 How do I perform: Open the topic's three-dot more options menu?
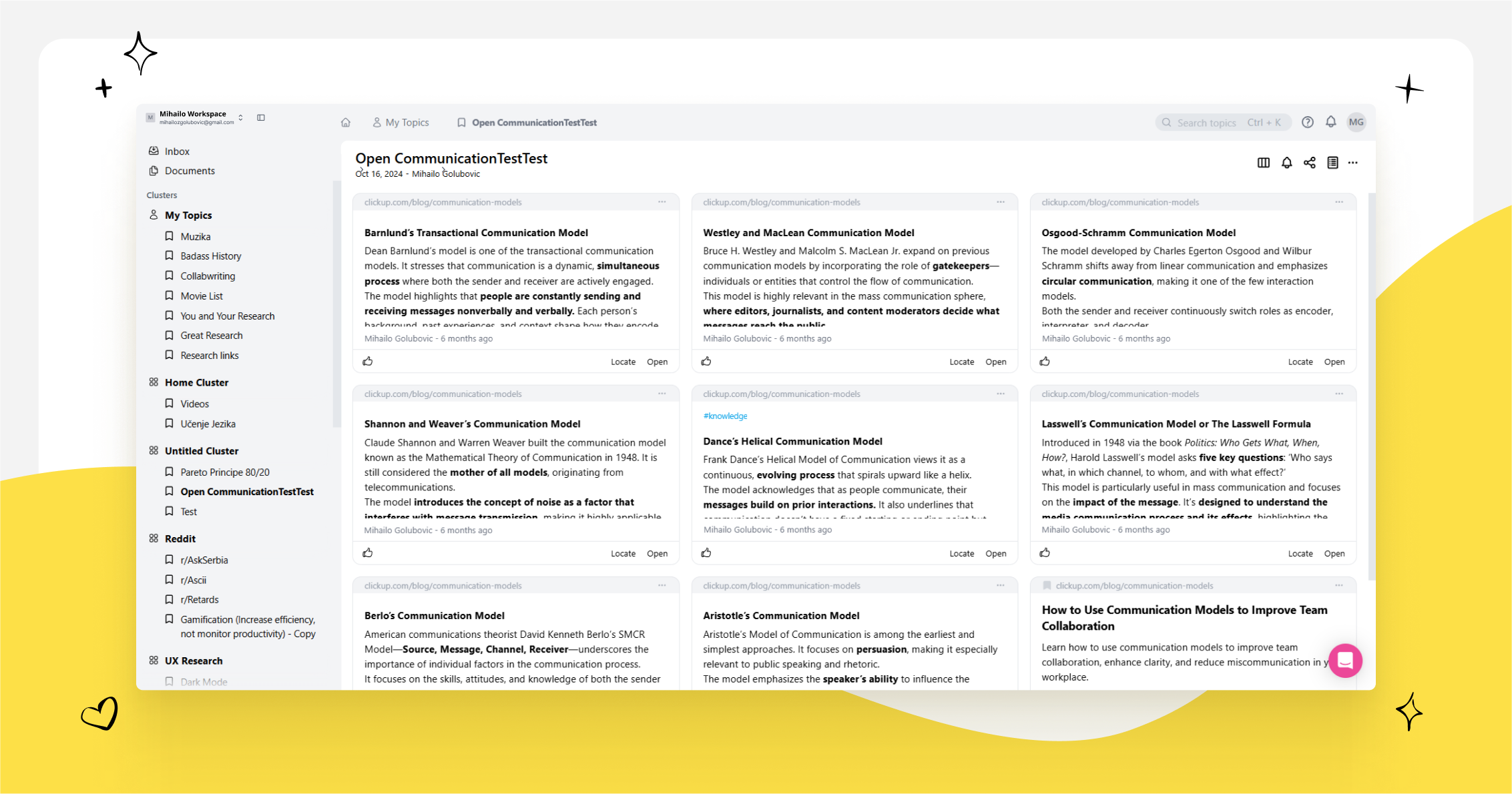tap(1353, 163)
